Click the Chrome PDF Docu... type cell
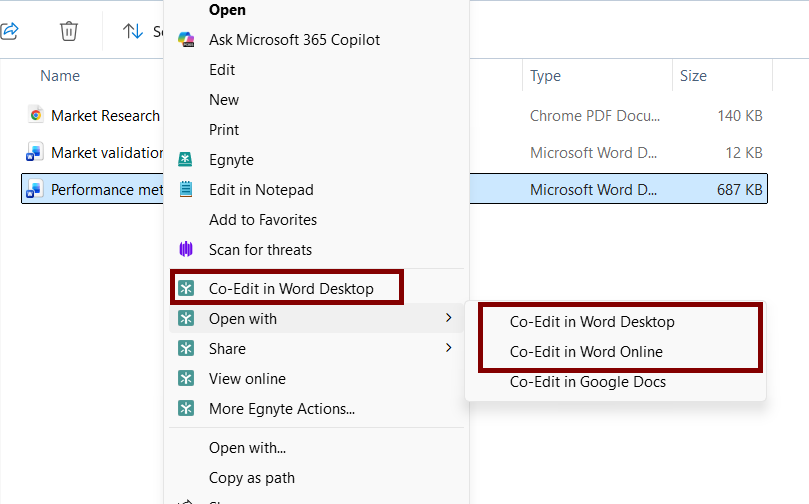 pyautogui.click(x=595, y=116)
